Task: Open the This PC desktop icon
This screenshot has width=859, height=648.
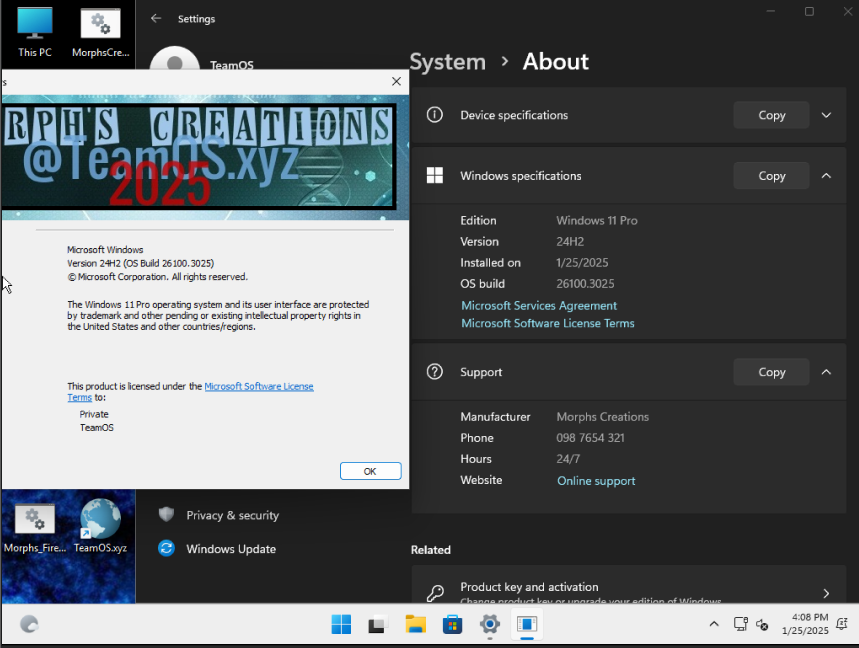Action: [x=35, y=32]
